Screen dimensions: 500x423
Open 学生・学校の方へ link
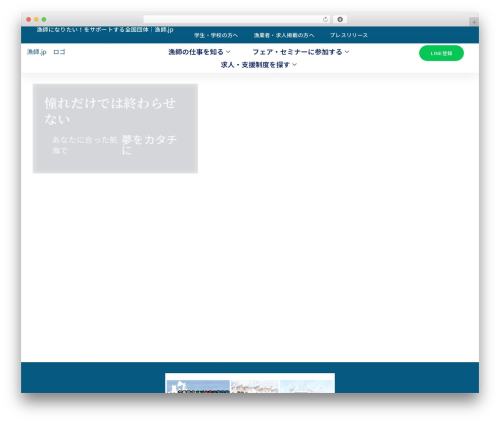pos(216,35)
